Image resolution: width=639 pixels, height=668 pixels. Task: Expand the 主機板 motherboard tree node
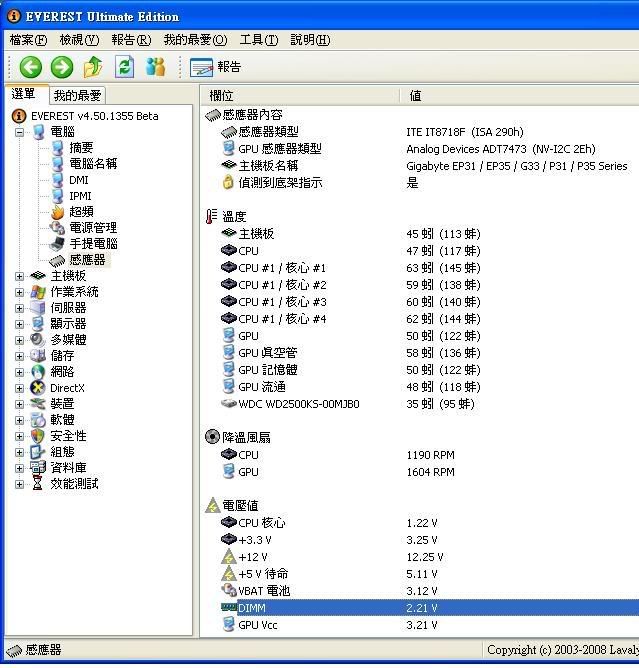click(19, 276)
